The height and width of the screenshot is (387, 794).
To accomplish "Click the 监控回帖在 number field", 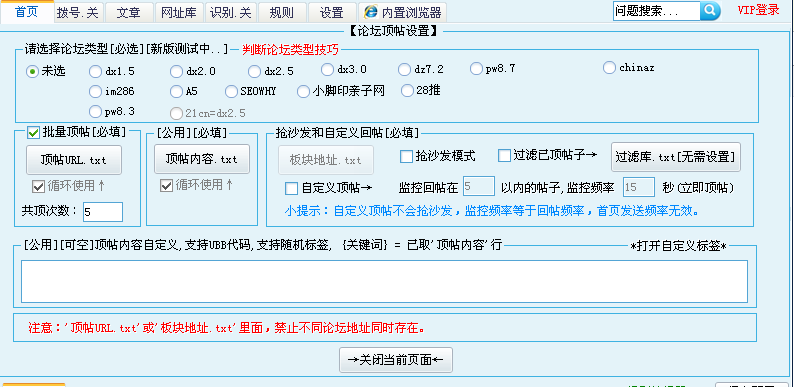I will 479,186.
